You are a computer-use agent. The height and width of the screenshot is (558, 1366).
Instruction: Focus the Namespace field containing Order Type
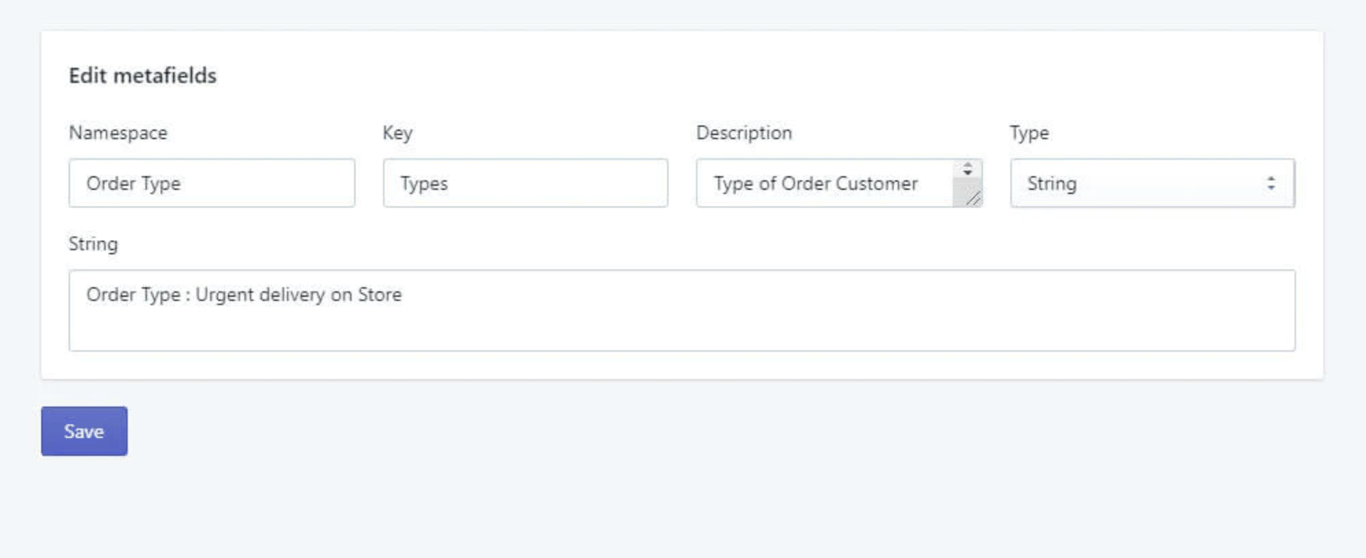coord(211,184)
